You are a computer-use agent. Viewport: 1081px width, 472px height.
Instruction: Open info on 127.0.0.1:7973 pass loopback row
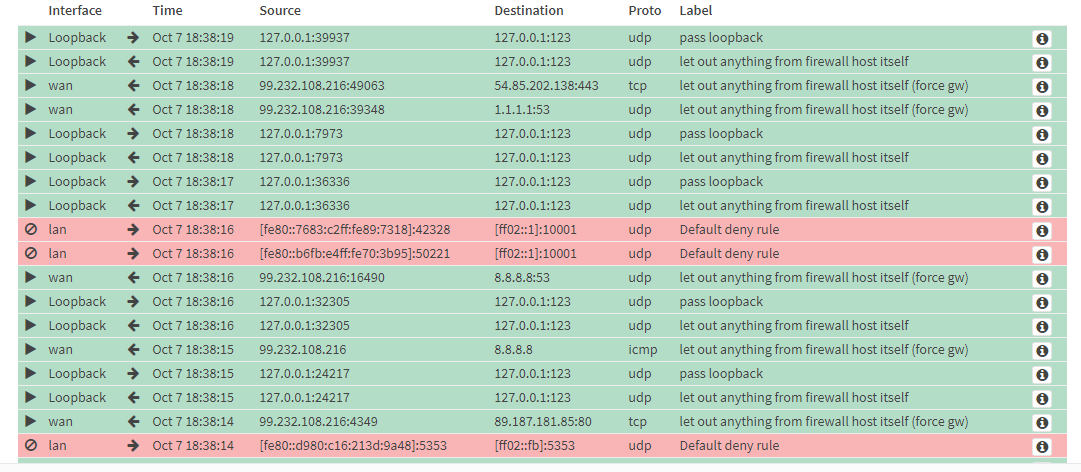(1042, 135)
